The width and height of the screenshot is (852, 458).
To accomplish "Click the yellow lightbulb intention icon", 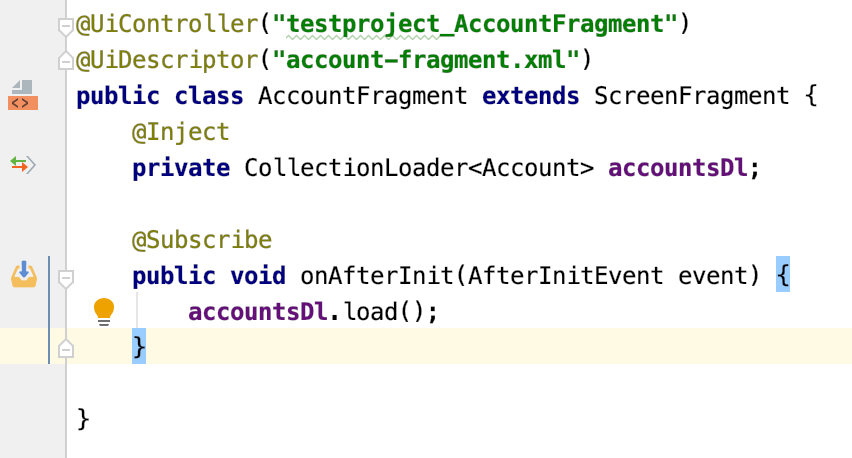I will coord(104,311).
